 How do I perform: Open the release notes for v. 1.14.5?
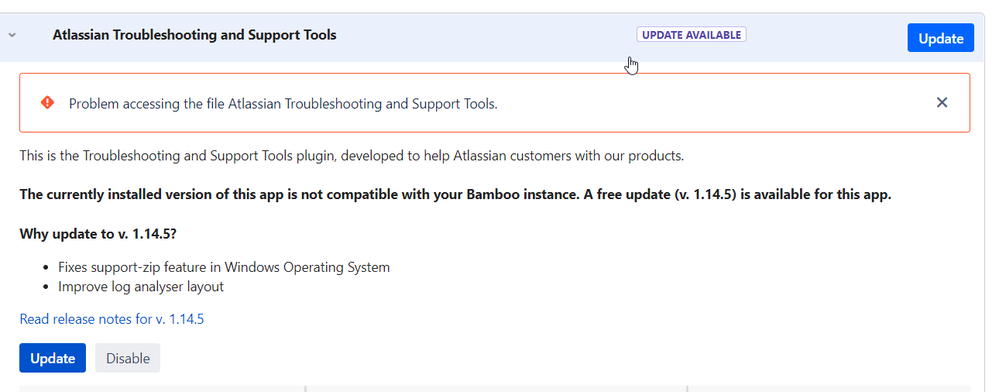pyautogui.click(x=111, y=319)
